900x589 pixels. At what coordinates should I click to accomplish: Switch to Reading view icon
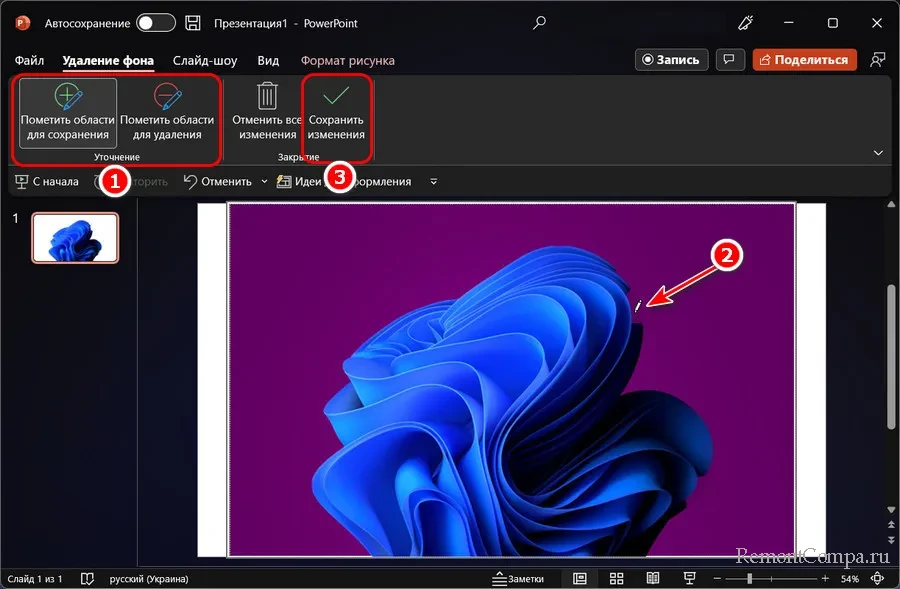[x=653, y=579]
